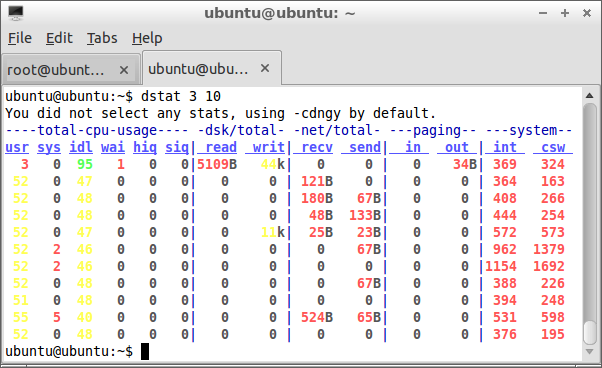Screen dimensions: 602x368
Task: Click the 'idl' column header
Action: 81,147
